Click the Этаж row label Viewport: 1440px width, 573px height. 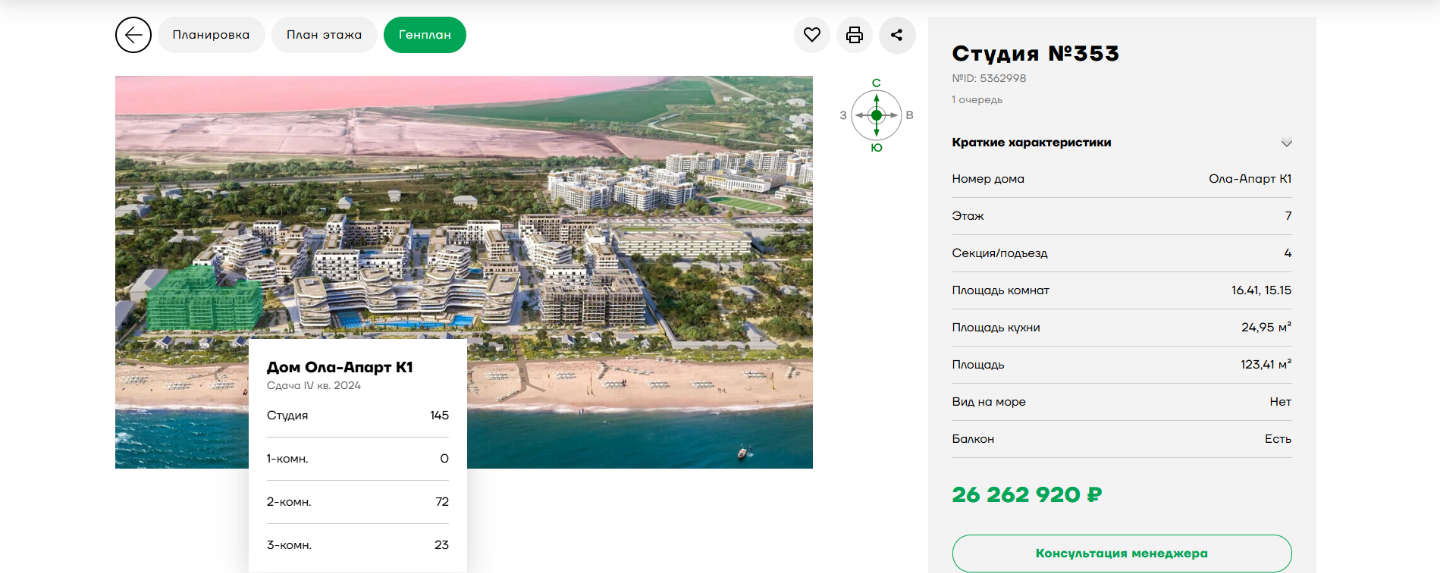pyautogui.click(x=968, y=216)
